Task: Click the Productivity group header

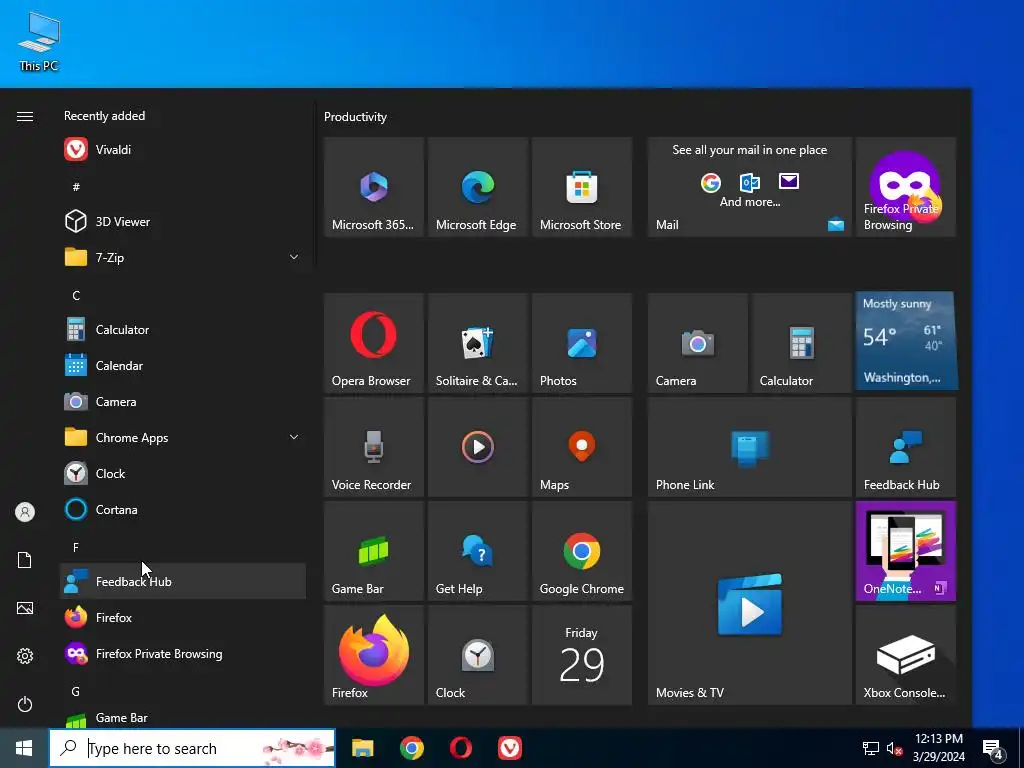Action: coord(355,117)
